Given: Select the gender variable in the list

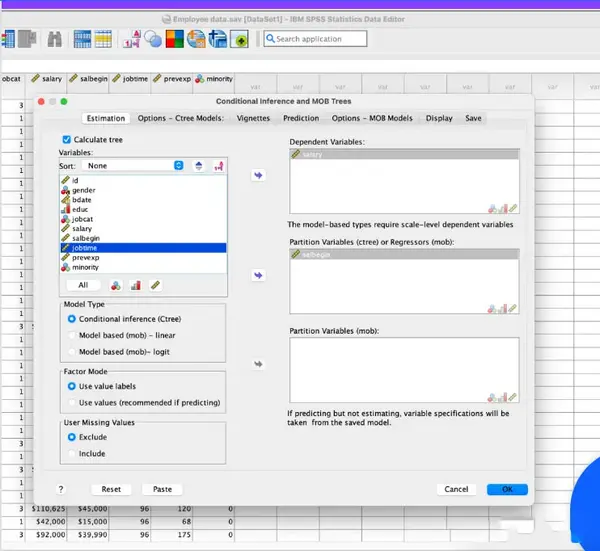Looking at the screenshot, I should pyautogui.click(x=143, y=190).
